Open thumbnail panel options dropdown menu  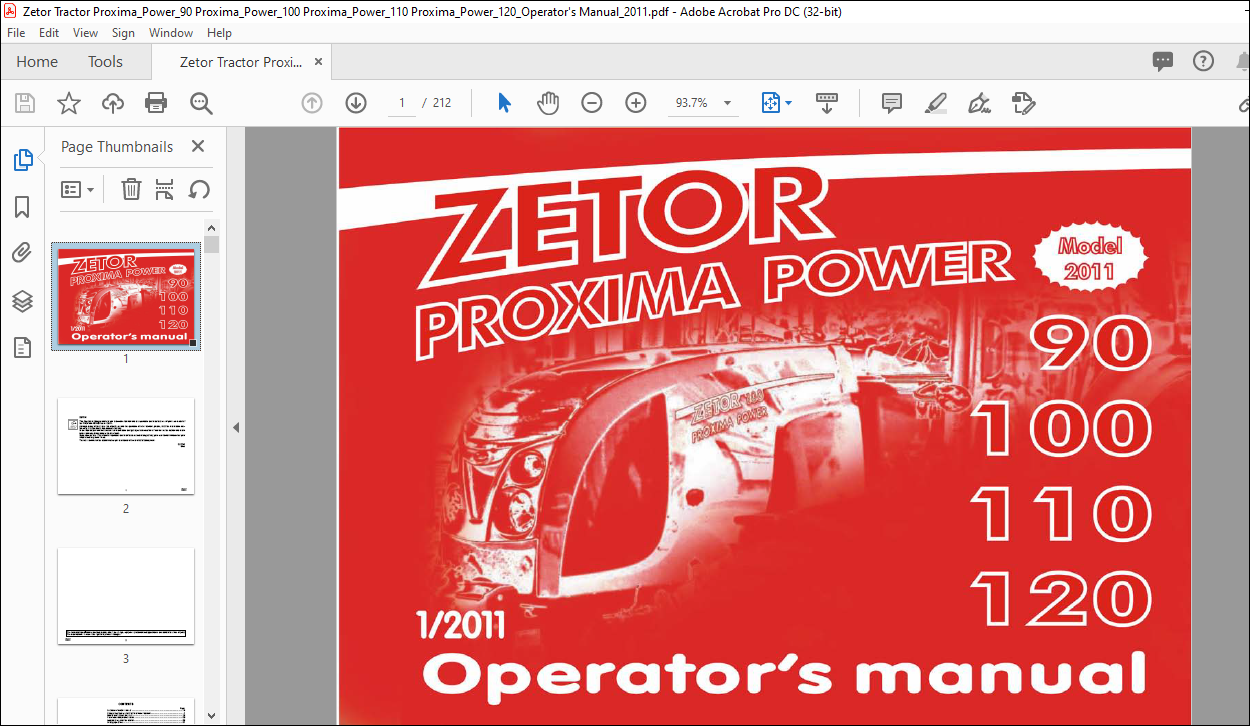78,189
